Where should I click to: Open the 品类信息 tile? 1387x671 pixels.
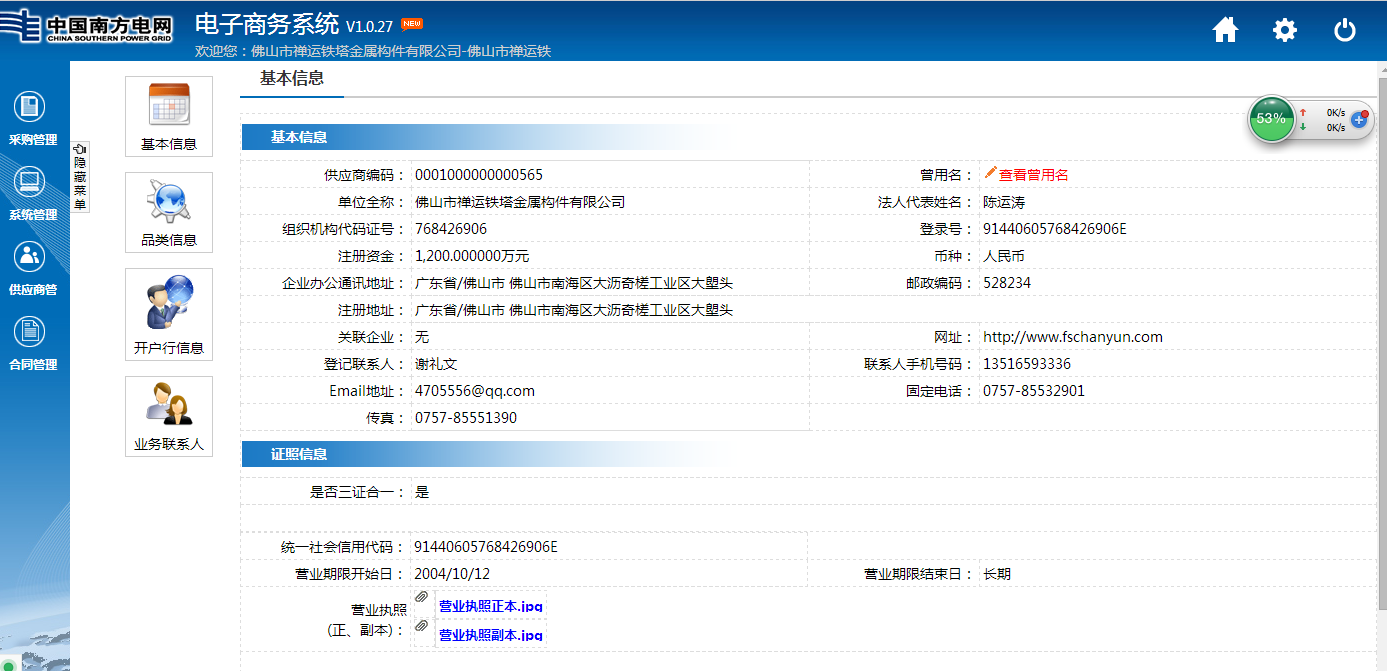click(169, 212)
